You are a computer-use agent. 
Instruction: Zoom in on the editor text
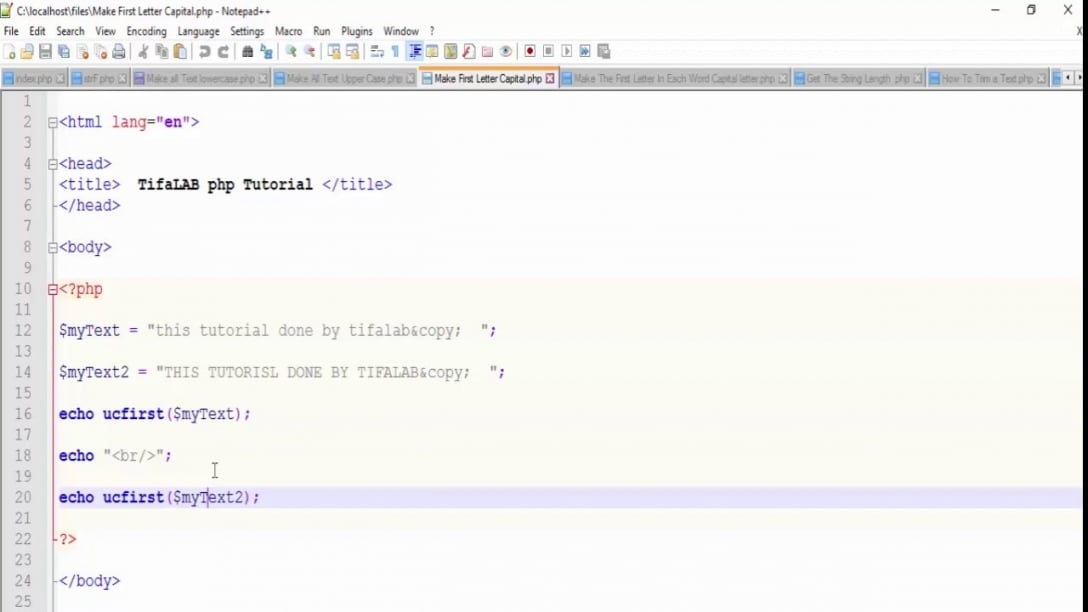click(291, 51)
